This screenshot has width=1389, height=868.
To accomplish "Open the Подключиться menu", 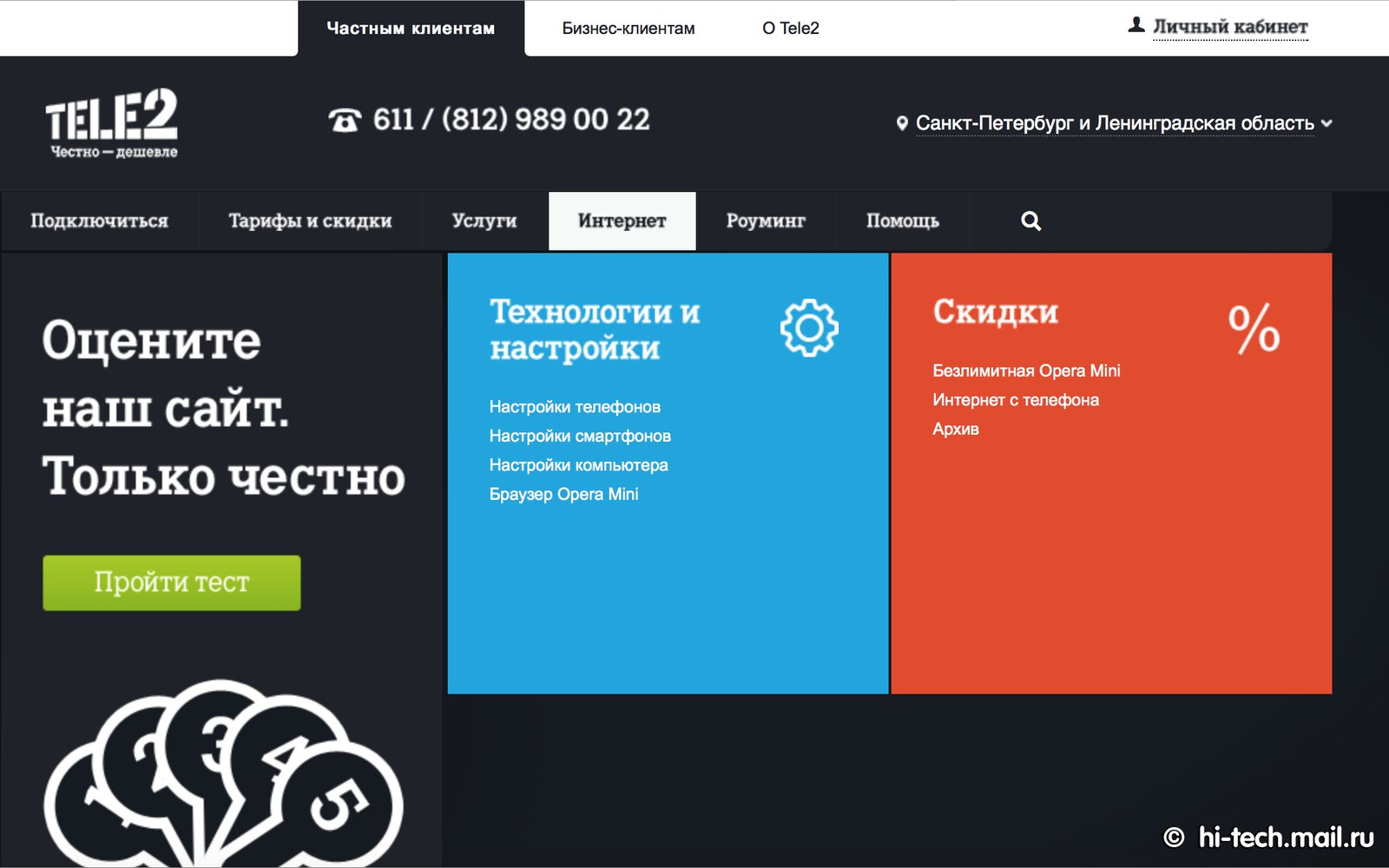I will coord(99,221).
